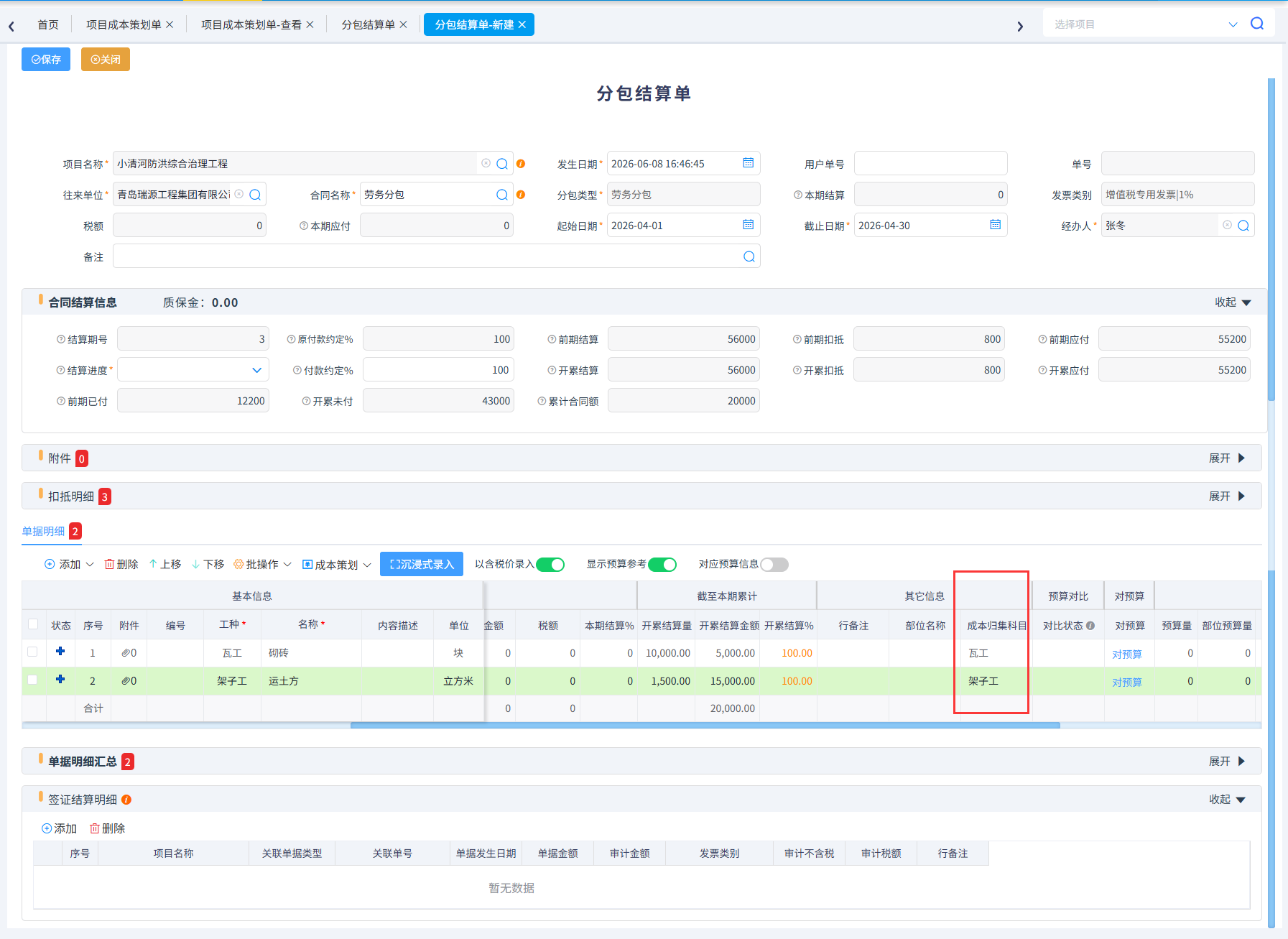Open 选择项目 dropdown at top right
The image size is (1288, 939).
(1233, 24)
